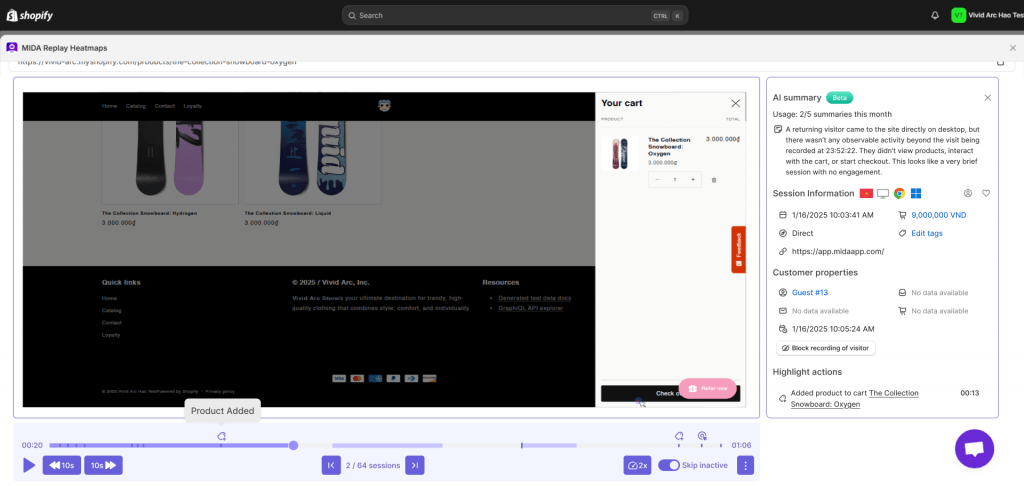Open the Guest #13 customer link
This screenshot has height=486, width=1024.
coord(809,292)
